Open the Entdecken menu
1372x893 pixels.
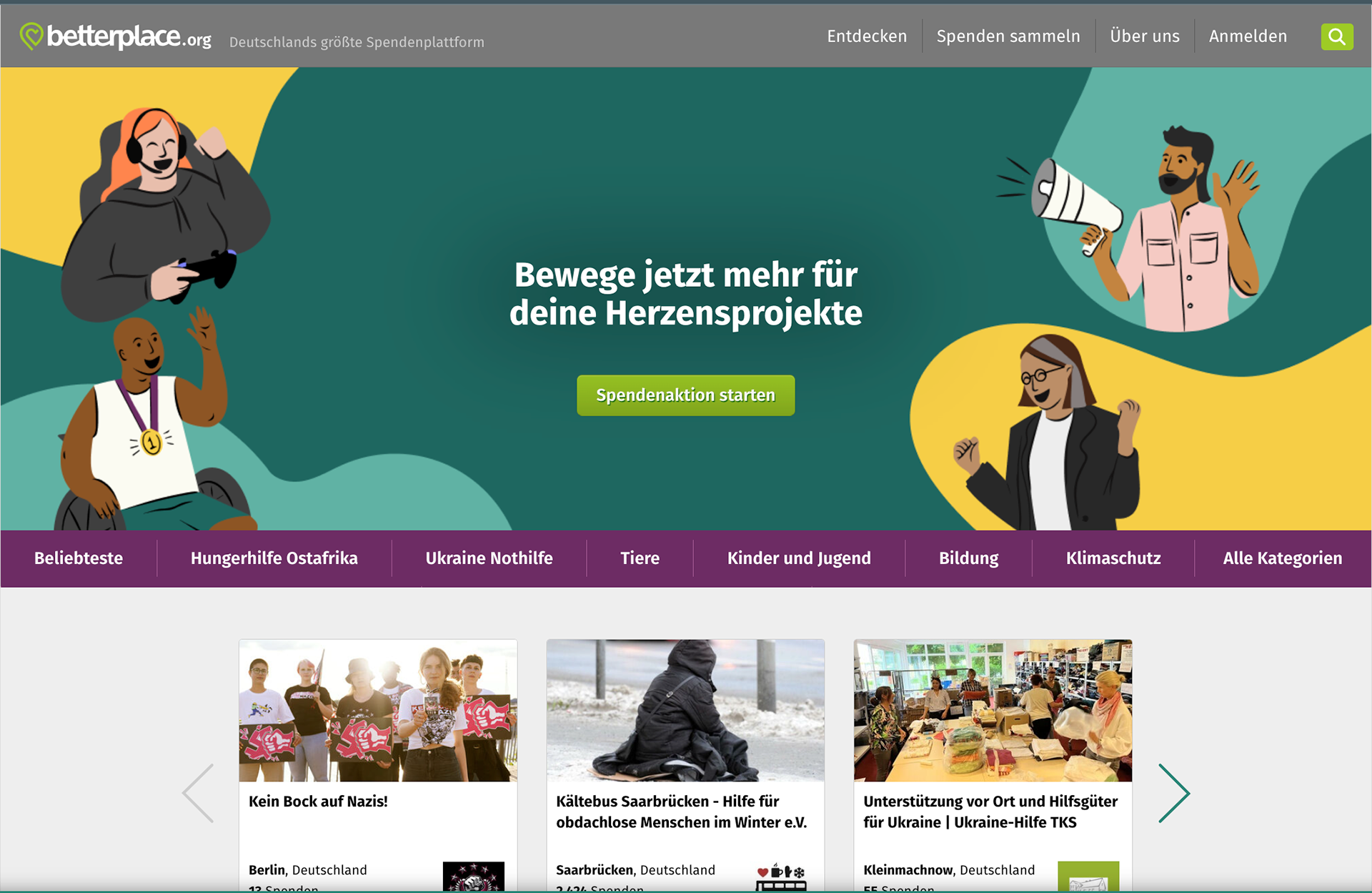[x=867, y=36]
